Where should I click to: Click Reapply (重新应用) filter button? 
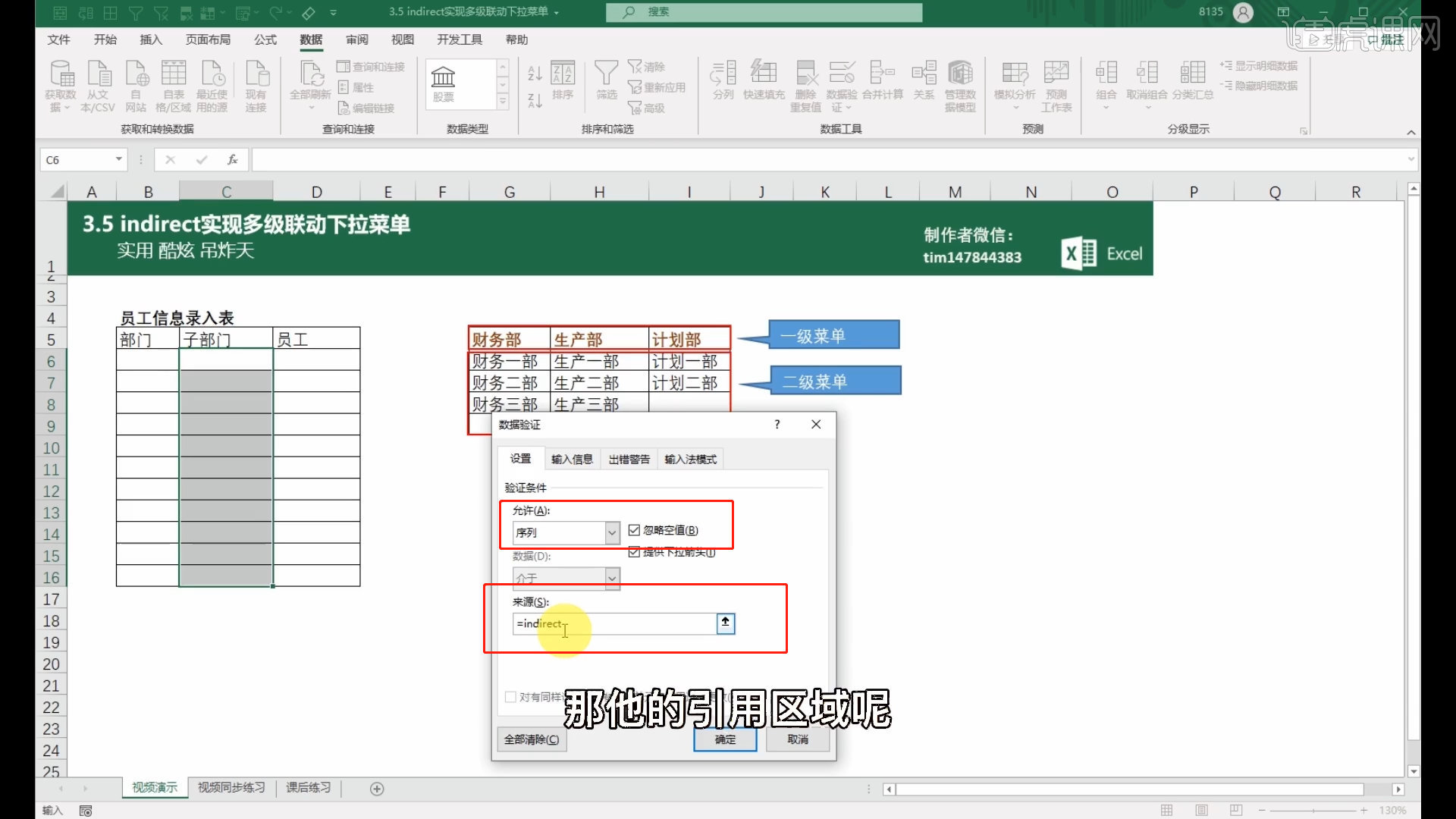pos(657,87)
